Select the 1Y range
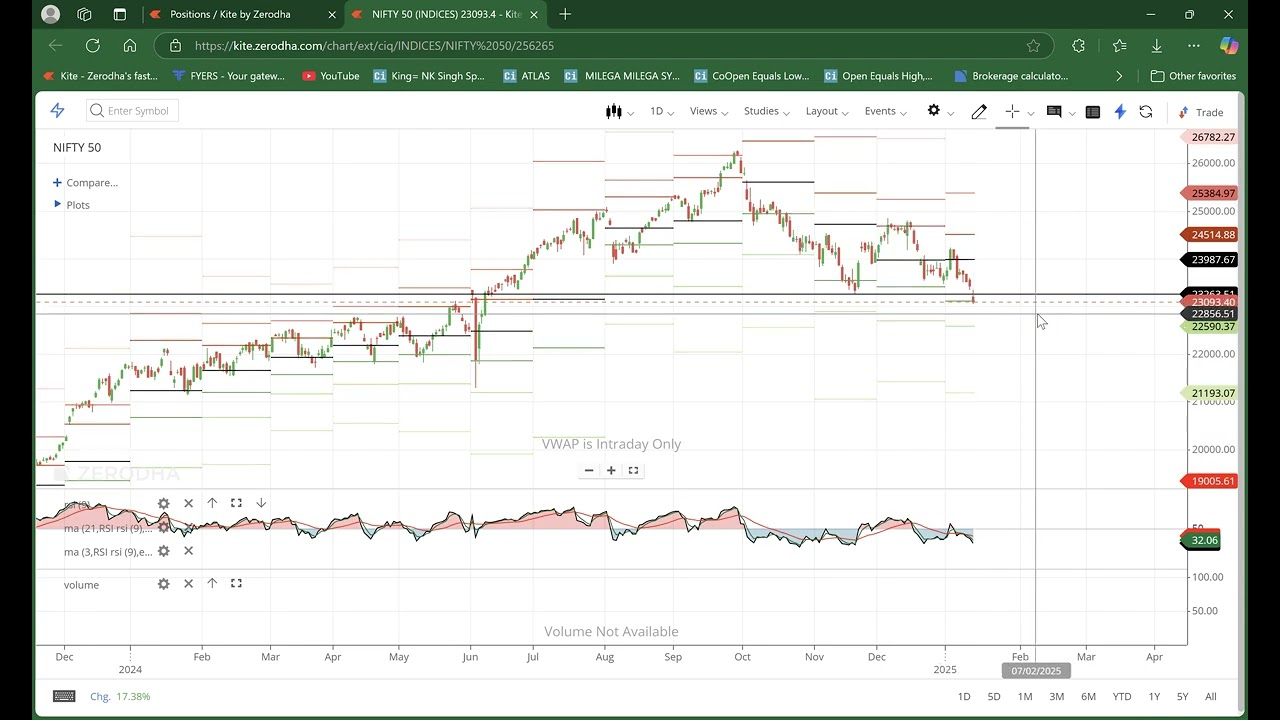 coord(1154,696)
